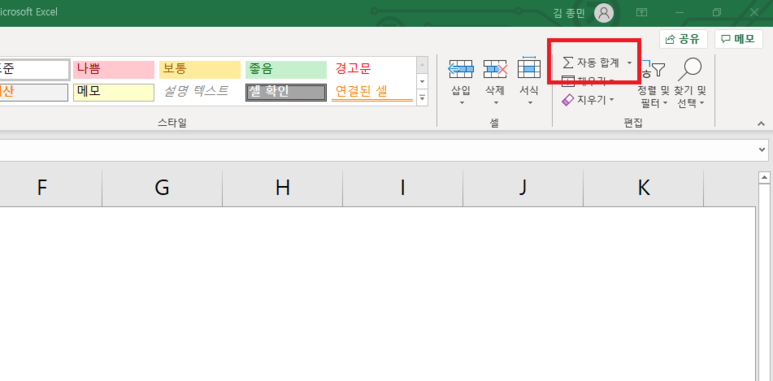The width and height of the screenshot is (773, 381).
Task: Expand the formula bar
Action: 763,149
